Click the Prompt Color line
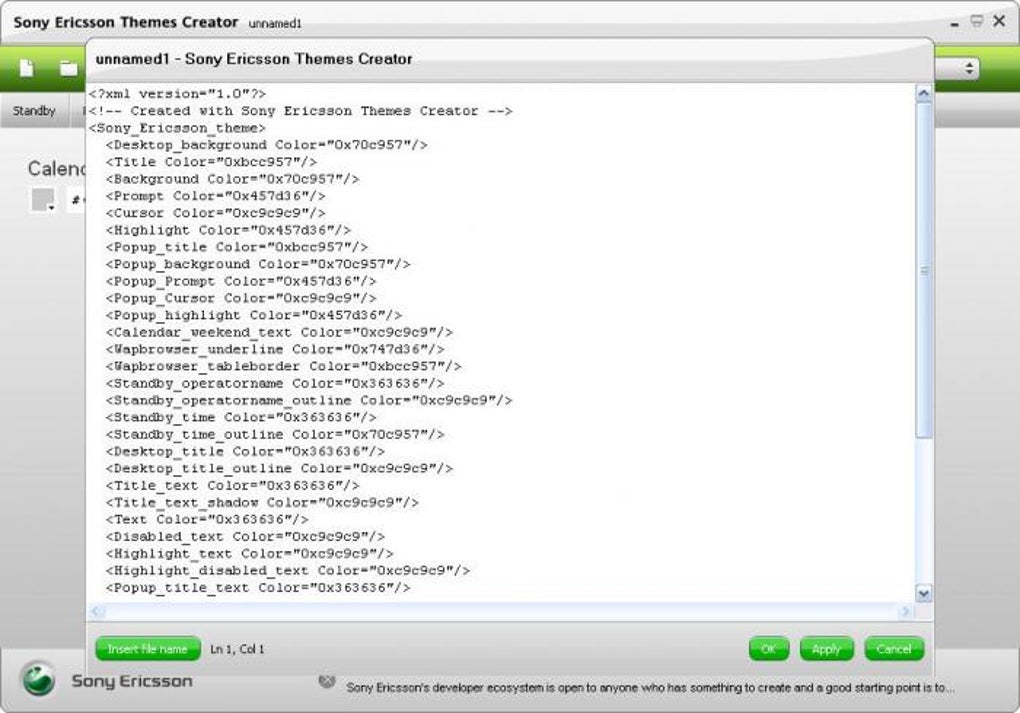The height and width of the screenshot is (713, 1020). coord(216,196)
